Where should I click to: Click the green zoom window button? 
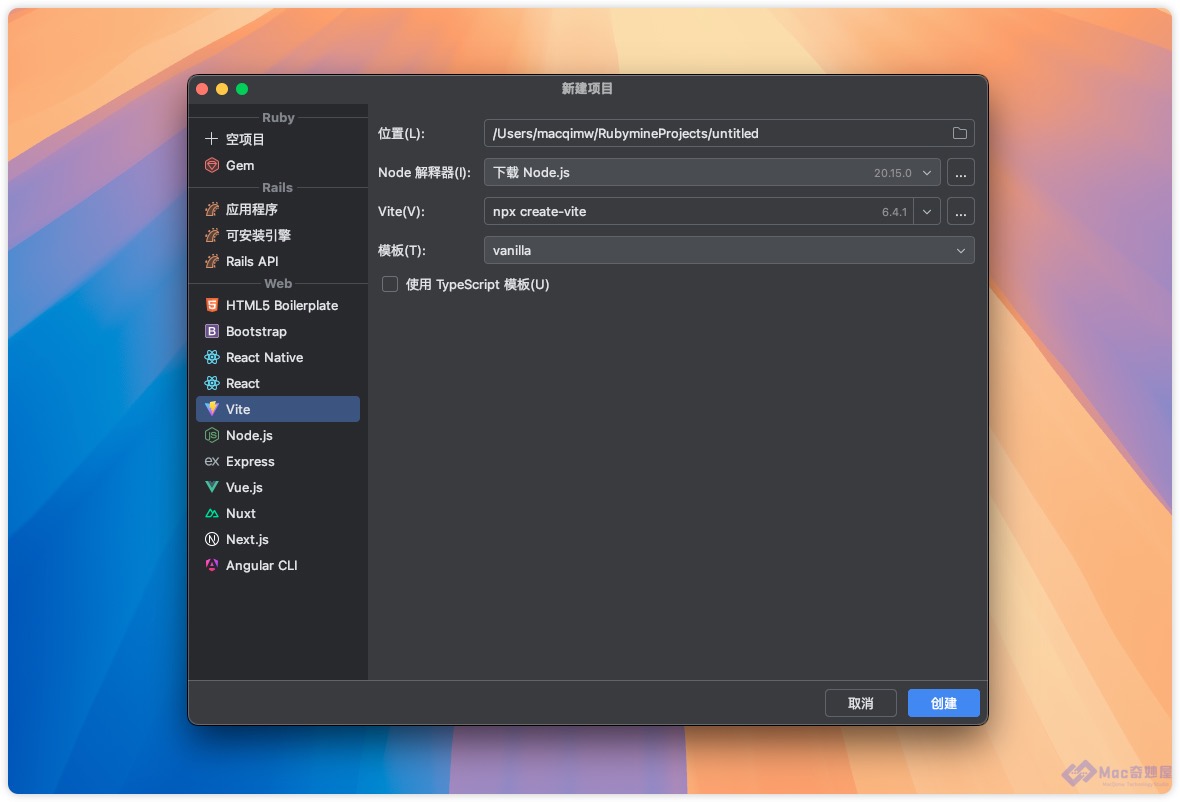[x=242, y=89]
